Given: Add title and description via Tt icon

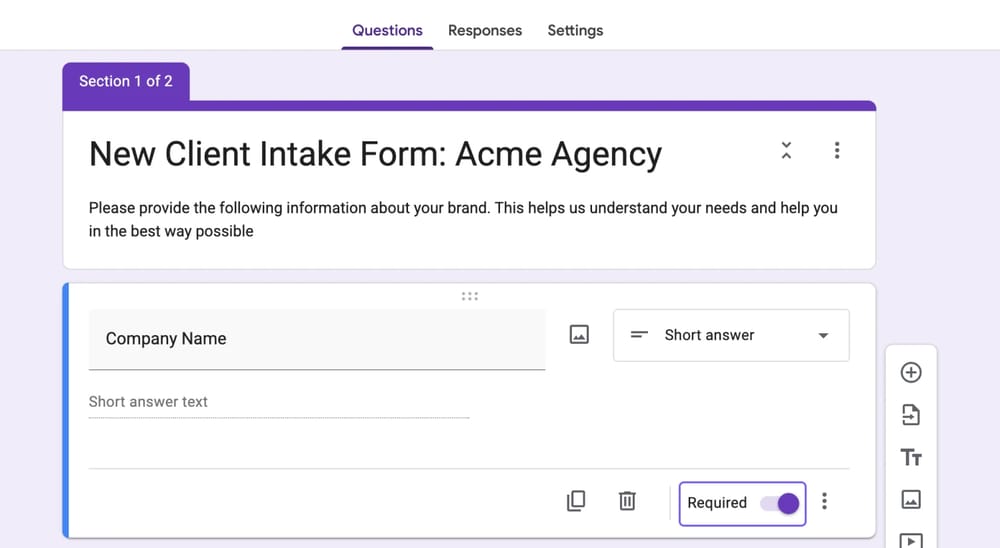Looking at the screenshot, I should (910, 457).
